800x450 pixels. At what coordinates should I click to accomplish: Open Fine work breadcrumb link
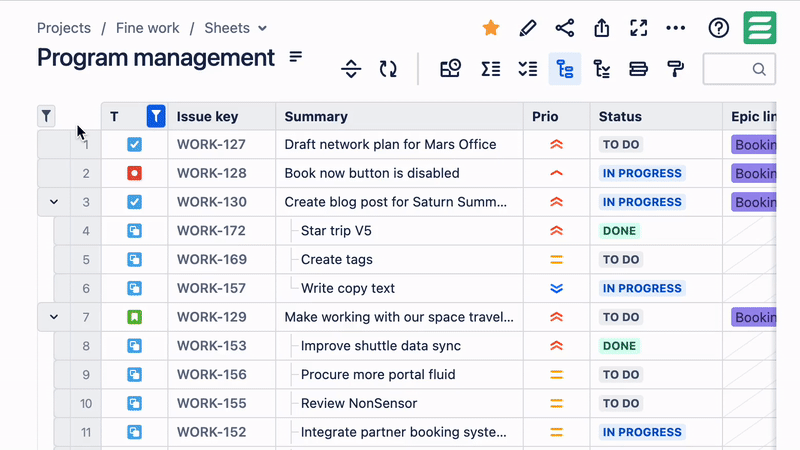pyautogui.click(x=147, y=28)
